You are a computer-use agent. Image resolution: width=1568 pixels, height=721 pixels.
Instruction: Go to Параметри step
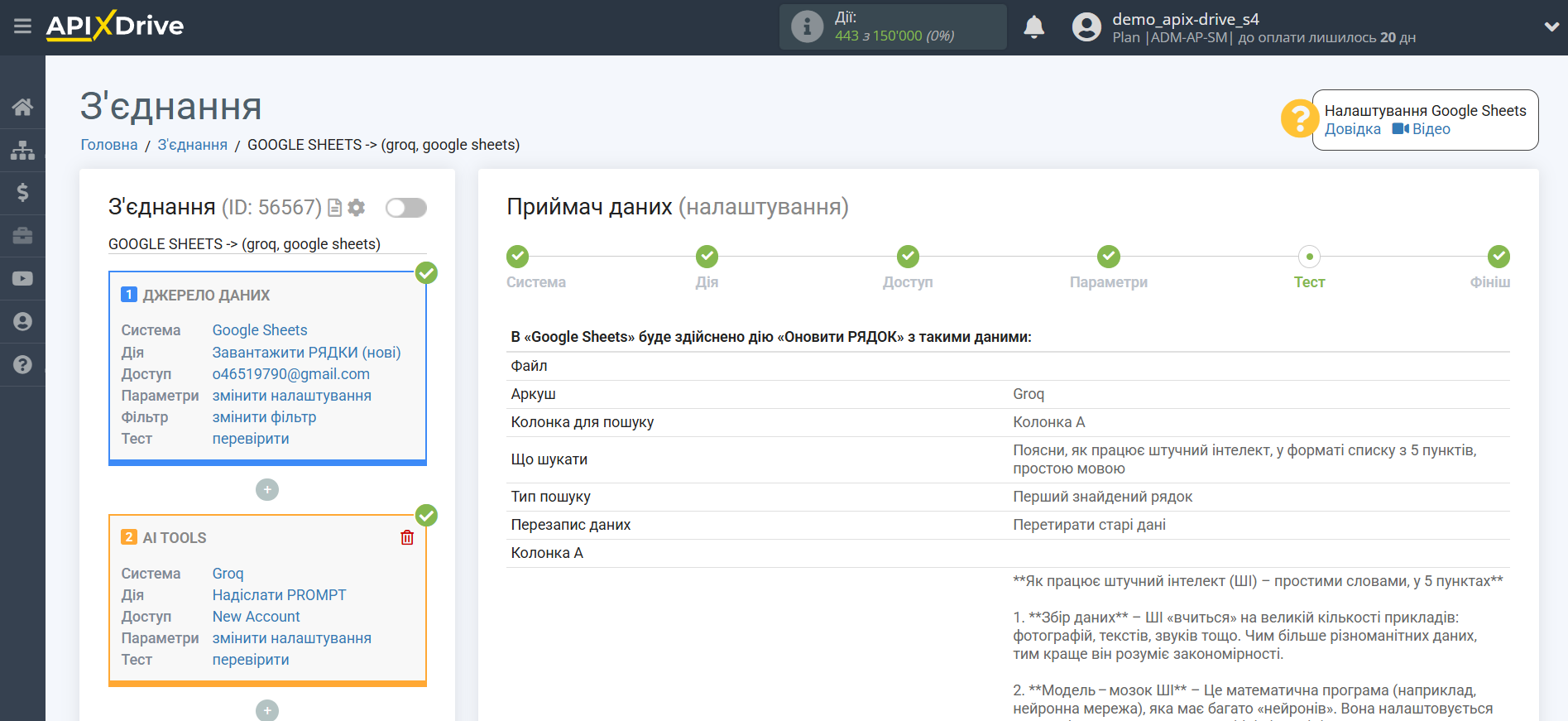point(1109,257)
